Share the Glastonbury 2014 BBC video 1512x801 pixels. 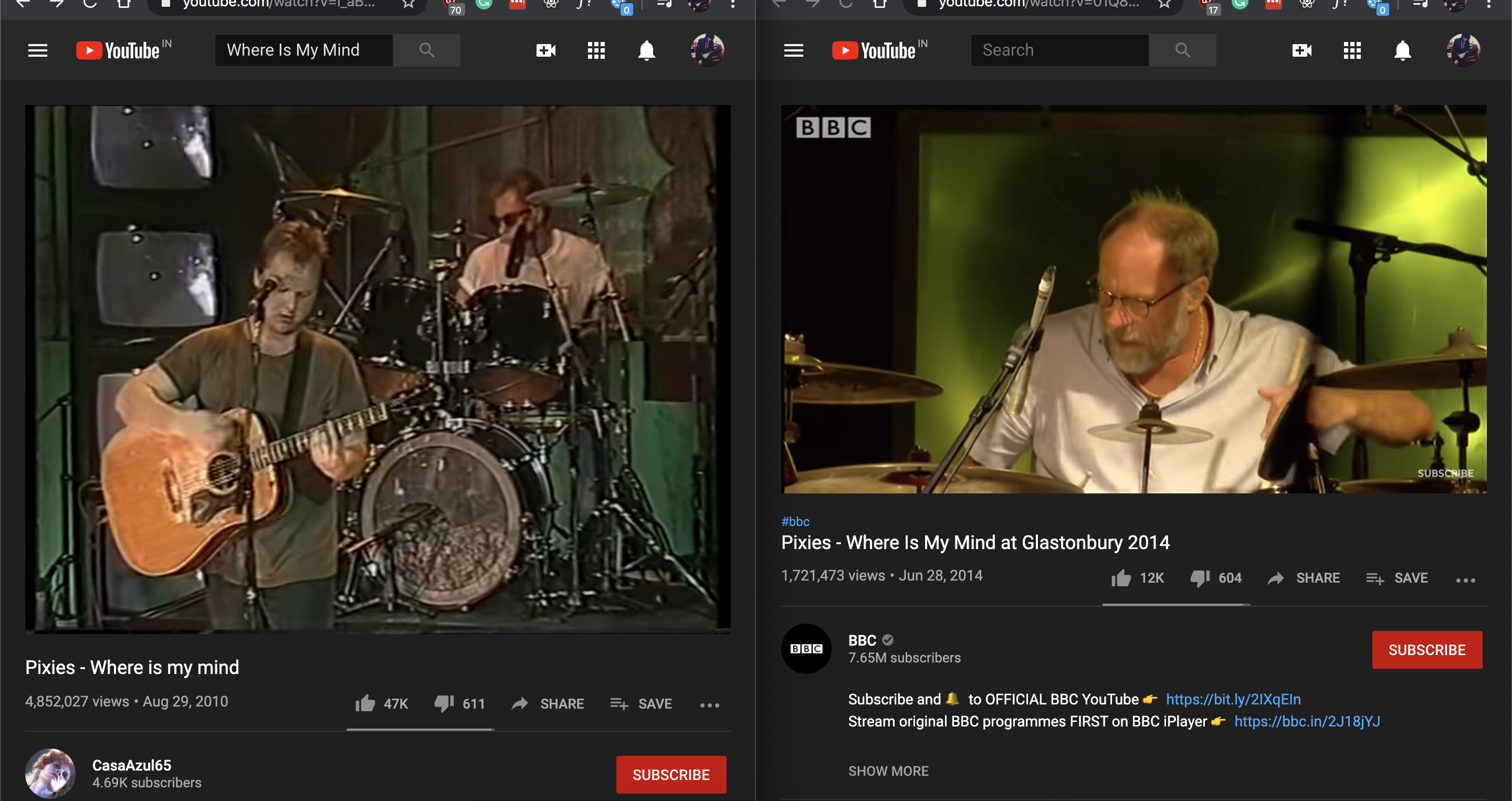(1304, 578)
